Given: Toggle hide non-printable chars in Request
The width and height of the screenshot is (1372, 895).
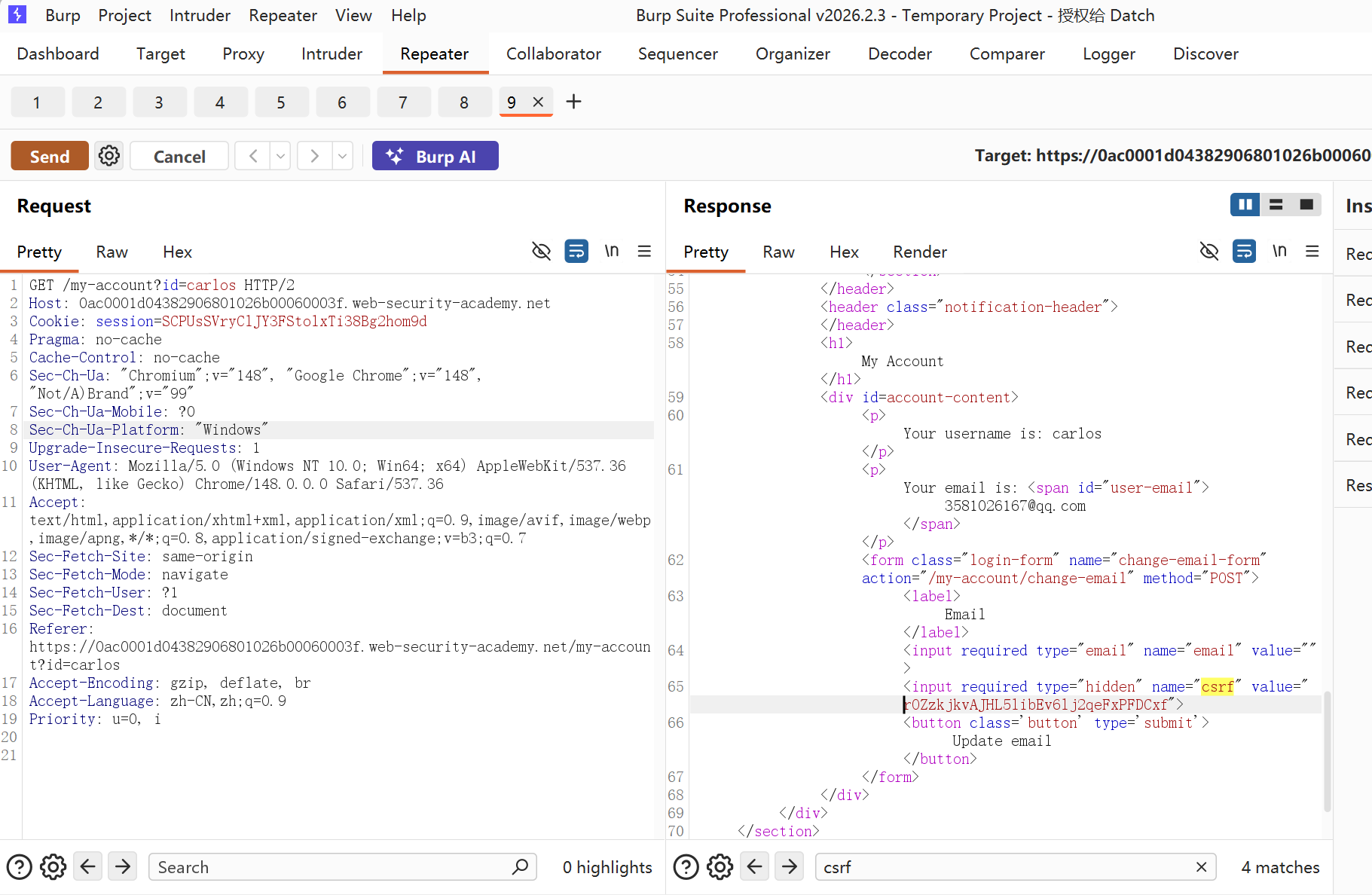Looking at the screenshot, I should pyautogui.click(x=541, y=251).
